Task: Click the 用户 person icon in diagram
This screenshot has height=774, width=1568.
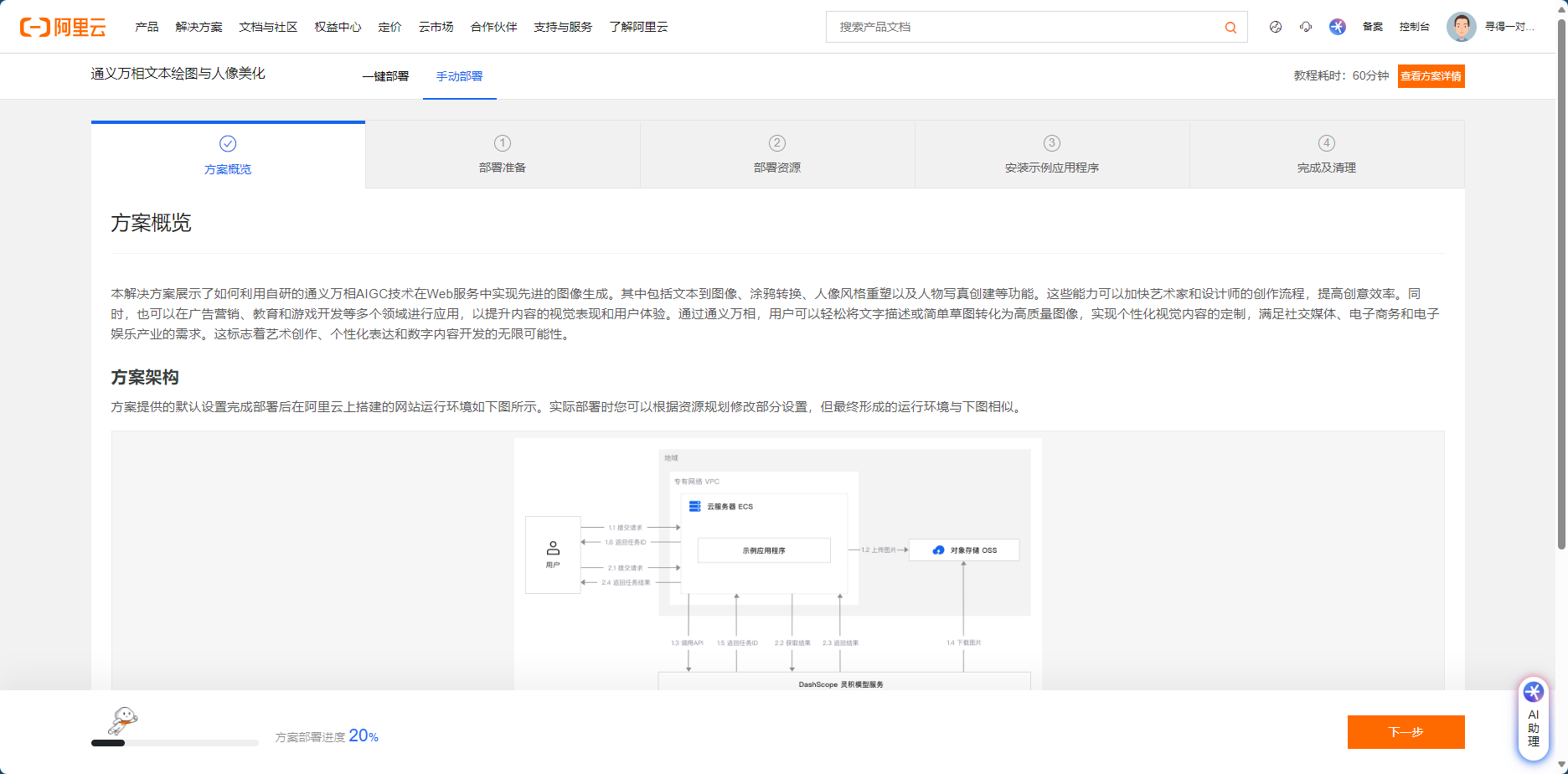Action: (x=553, y=548)
